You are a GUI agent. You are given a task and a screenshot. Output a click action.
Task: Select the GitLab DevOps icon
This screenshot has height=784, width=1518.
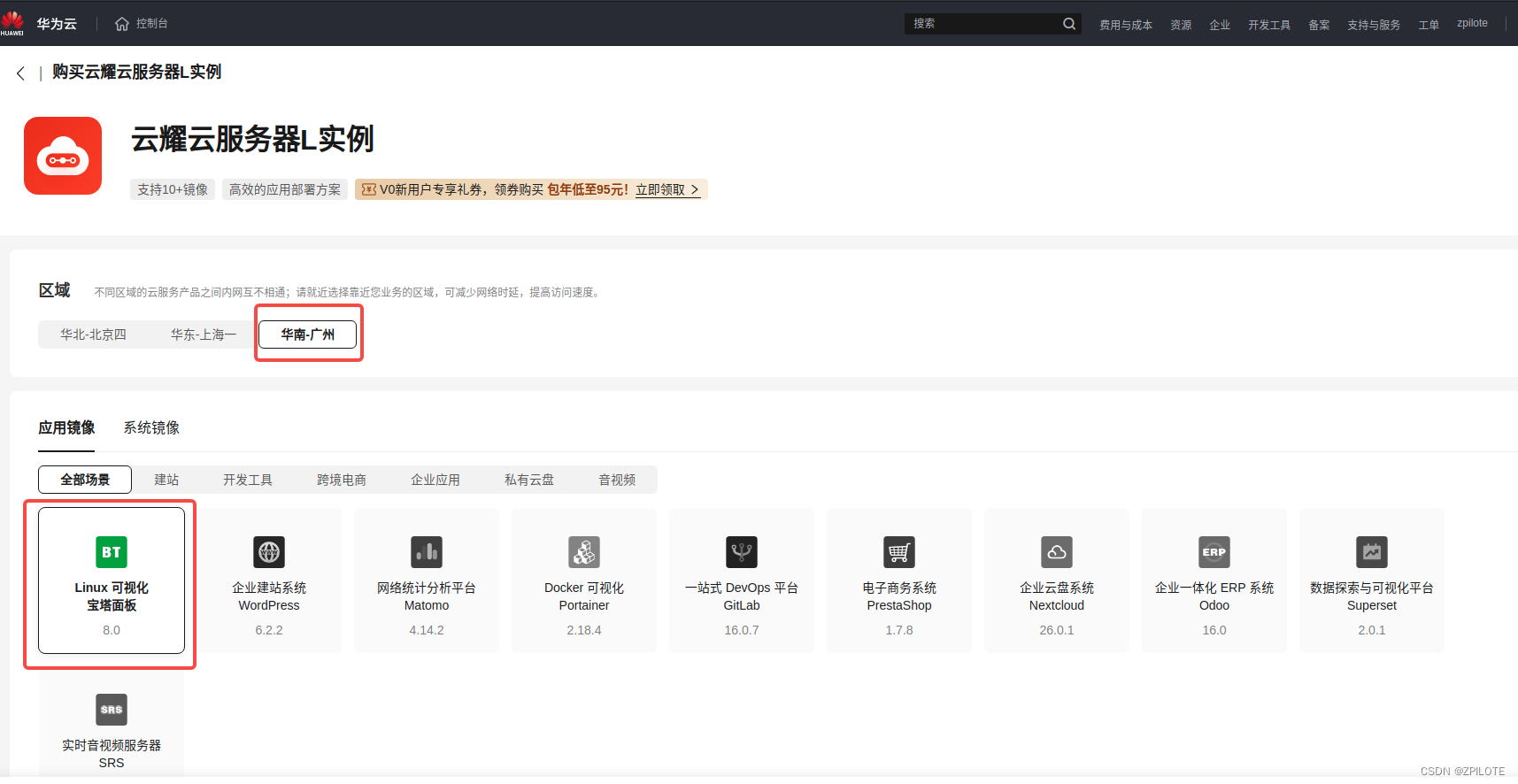742,552
